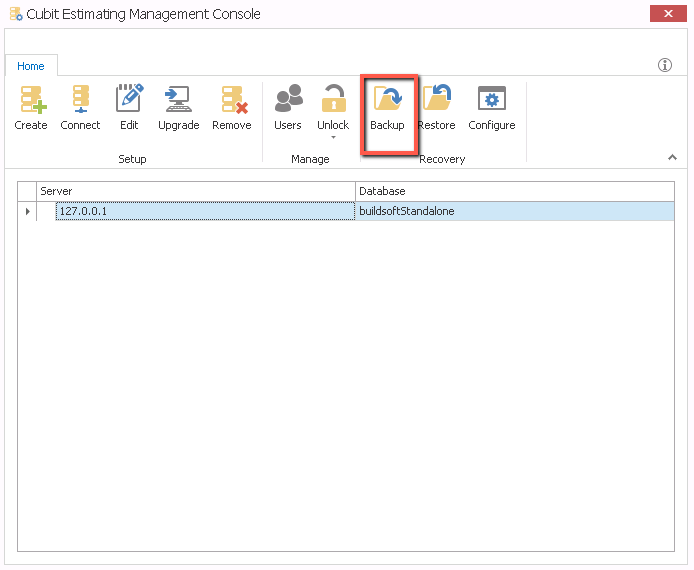Viewport: 694px width, 570px height.
Task: Collapse the ribbon with the chevron
Action: click(x=672, y=157)
